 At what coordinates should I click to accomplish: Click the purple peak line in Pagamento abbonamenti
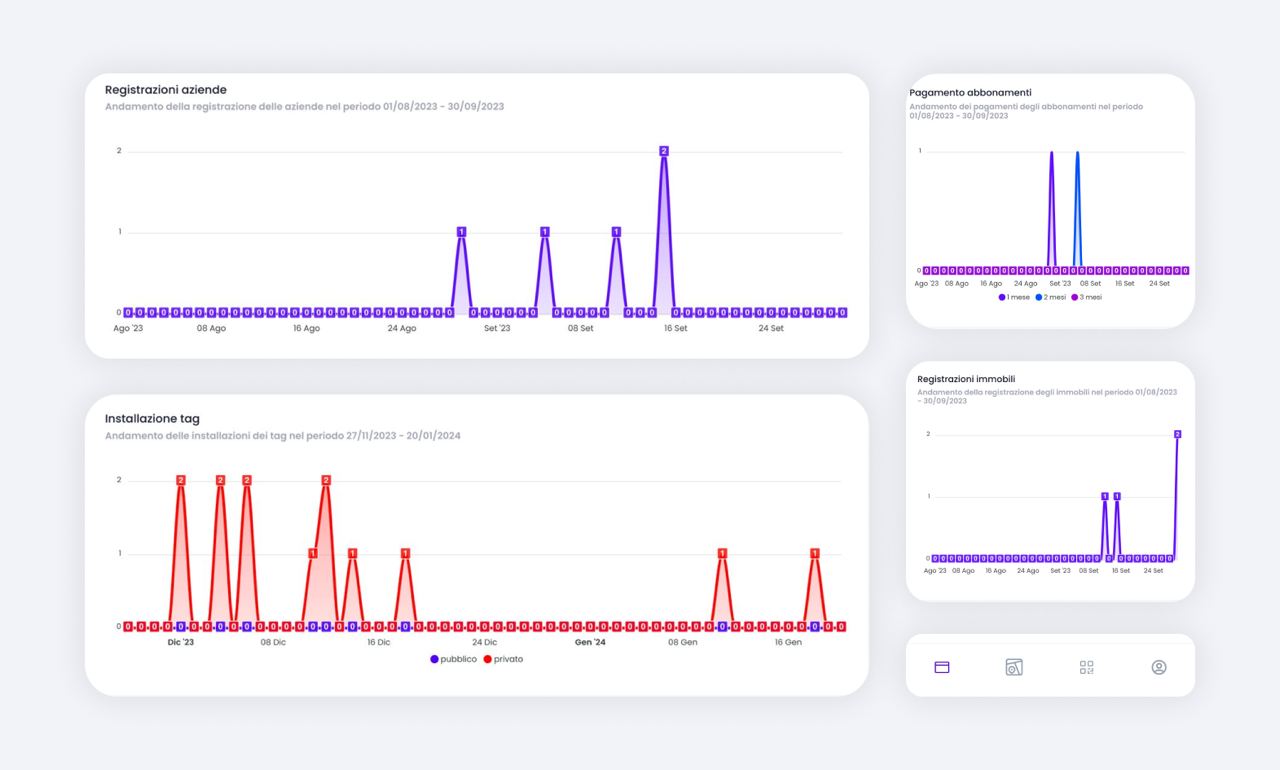tap(1051, 210)
